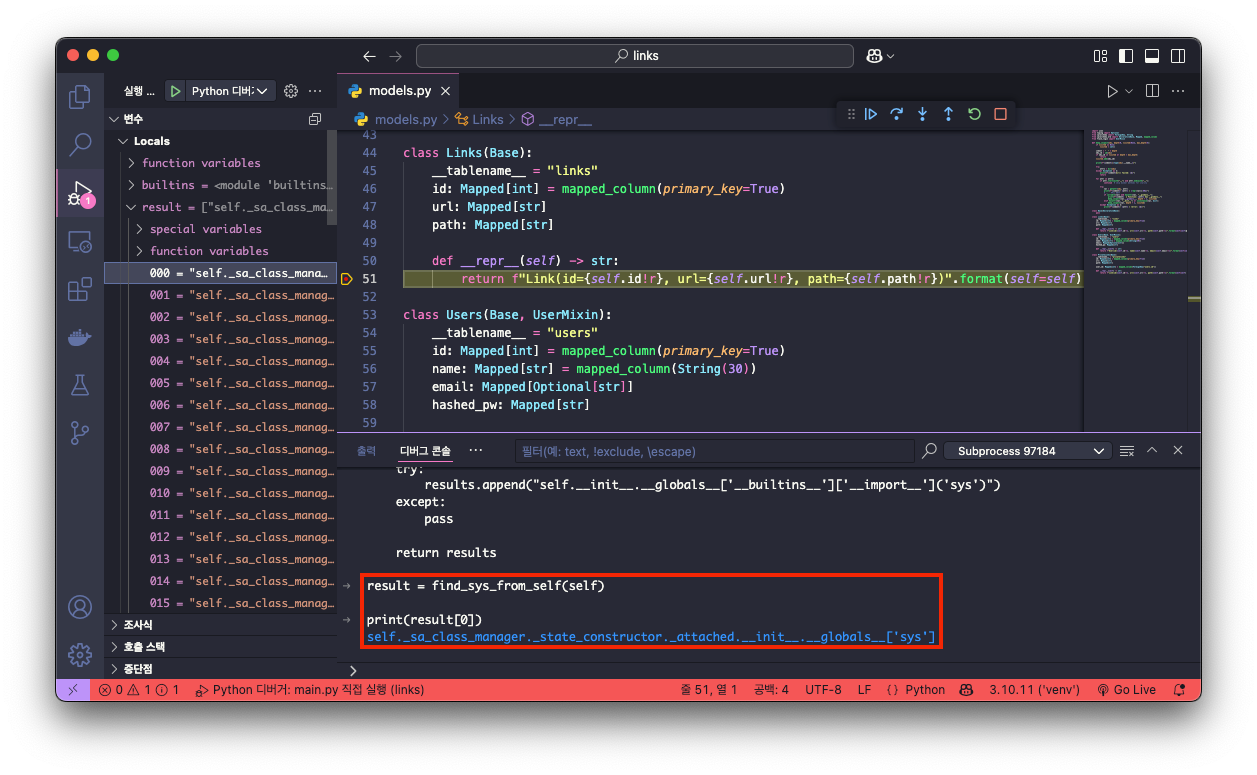Image resolution: width=1257 pixels, height=775 pixels.
Task: Open the Manage gear icon
Action: coord(80,655)
